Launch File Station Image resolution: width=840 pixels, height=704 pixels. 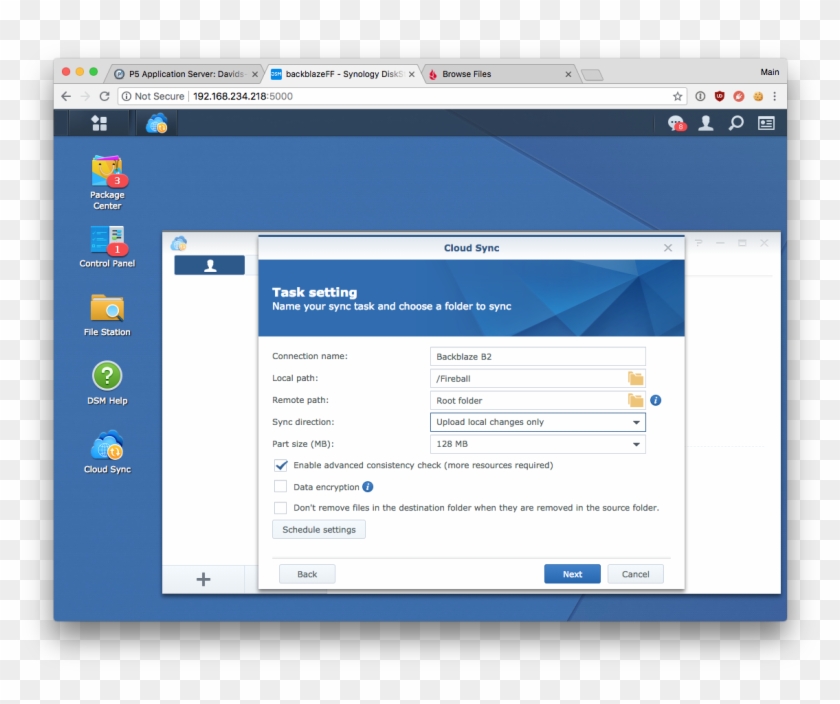[105, 308]
